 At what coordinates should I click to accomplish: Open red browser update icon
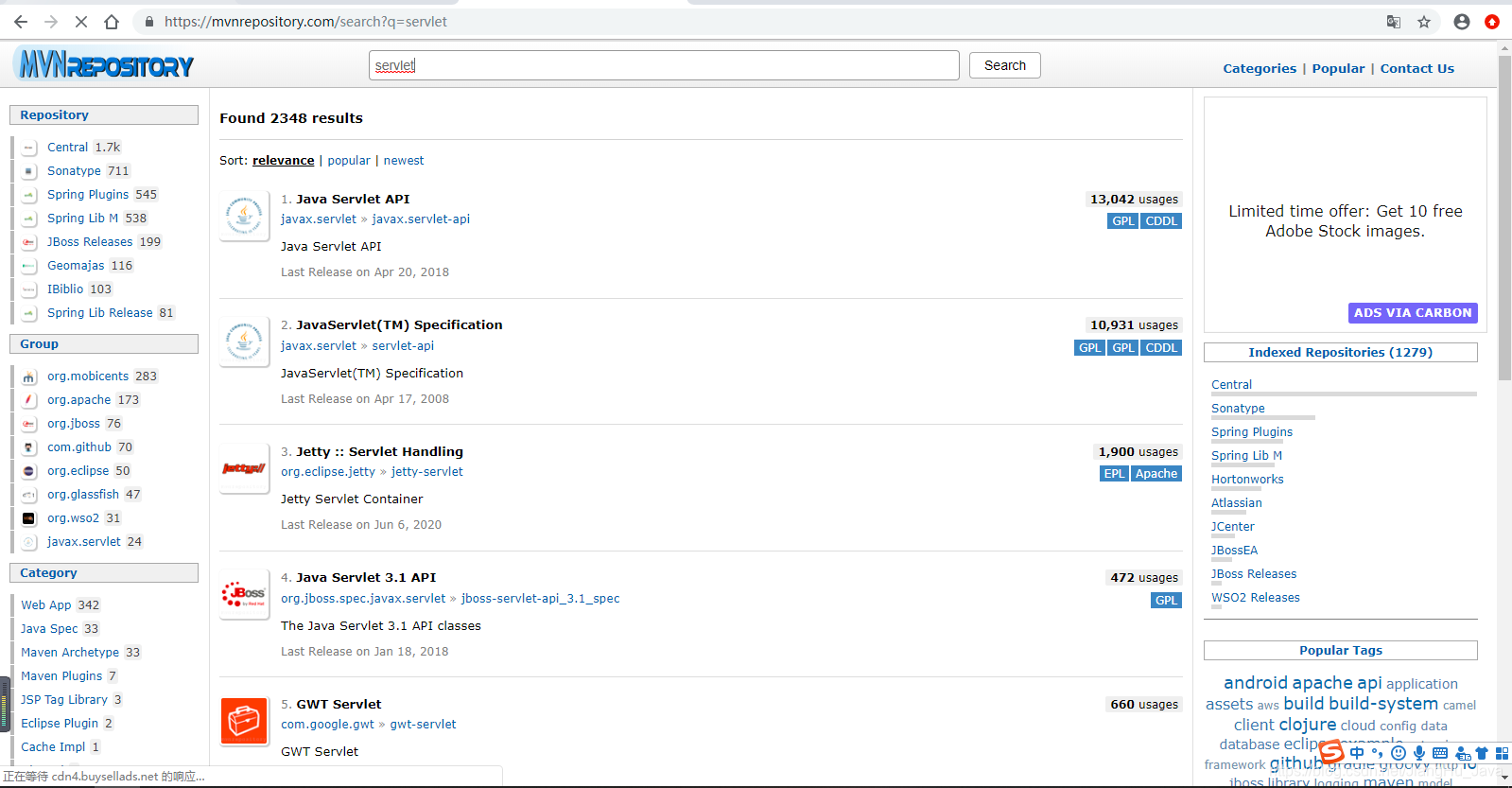click(1492, 22)
